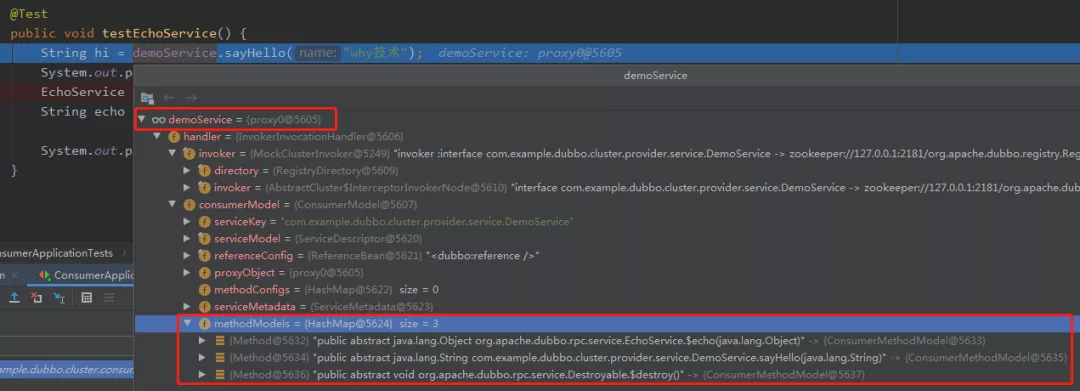Click the back arrow in demoService popup

click(169, 98)
